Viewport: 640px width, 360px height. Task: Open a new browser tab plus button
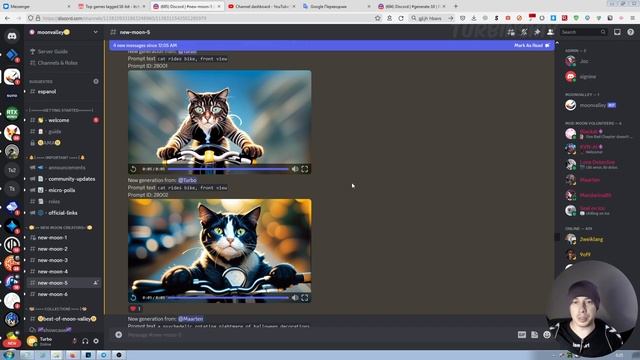coord(456,7)
